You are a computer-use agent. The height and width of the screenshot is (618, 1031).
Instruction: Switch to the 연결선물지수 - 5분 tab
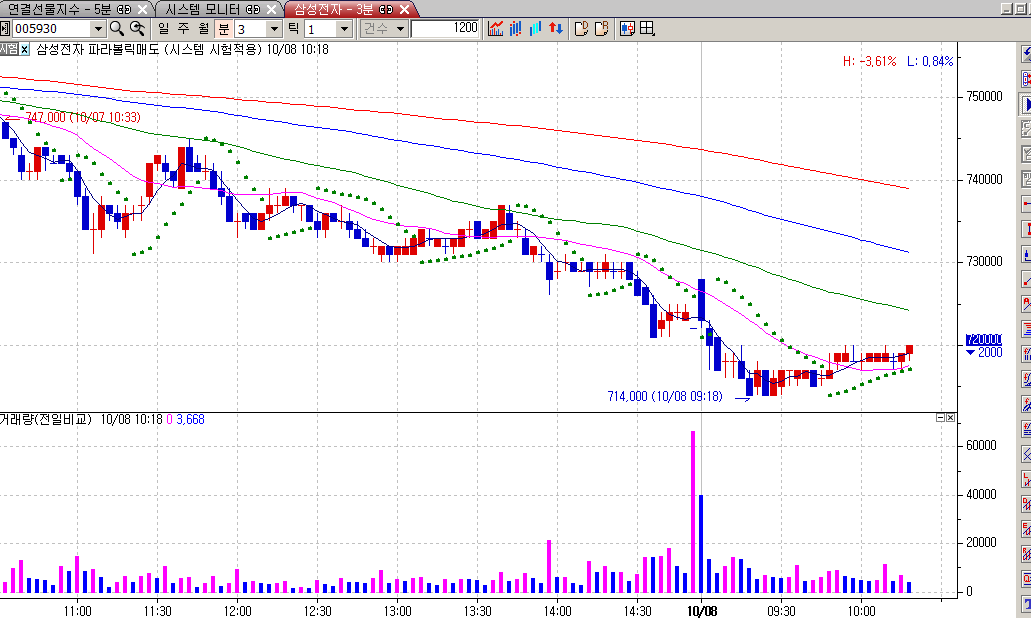pos(68,8)
